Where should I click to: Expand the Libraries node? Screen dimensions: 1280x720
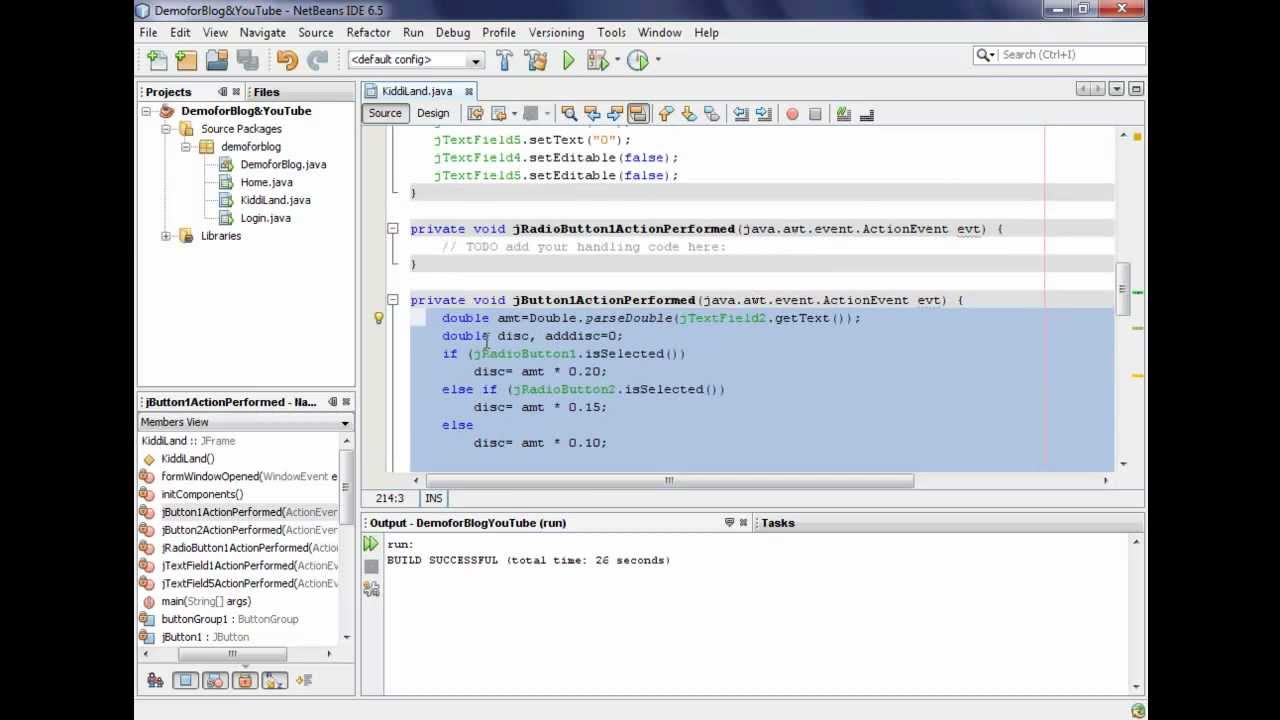point(166,236)
